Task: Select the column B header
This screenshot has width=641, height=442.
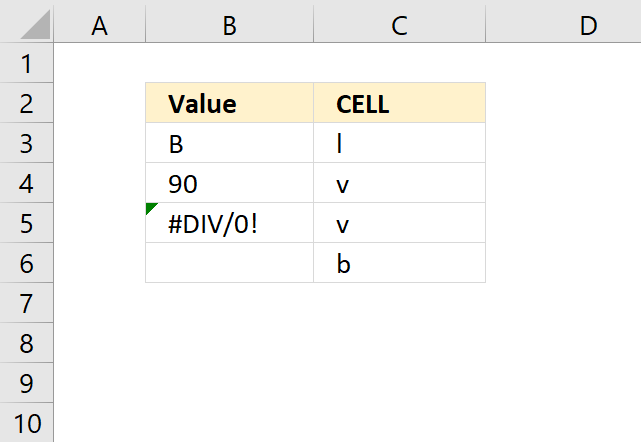Action: click(229, 24)
